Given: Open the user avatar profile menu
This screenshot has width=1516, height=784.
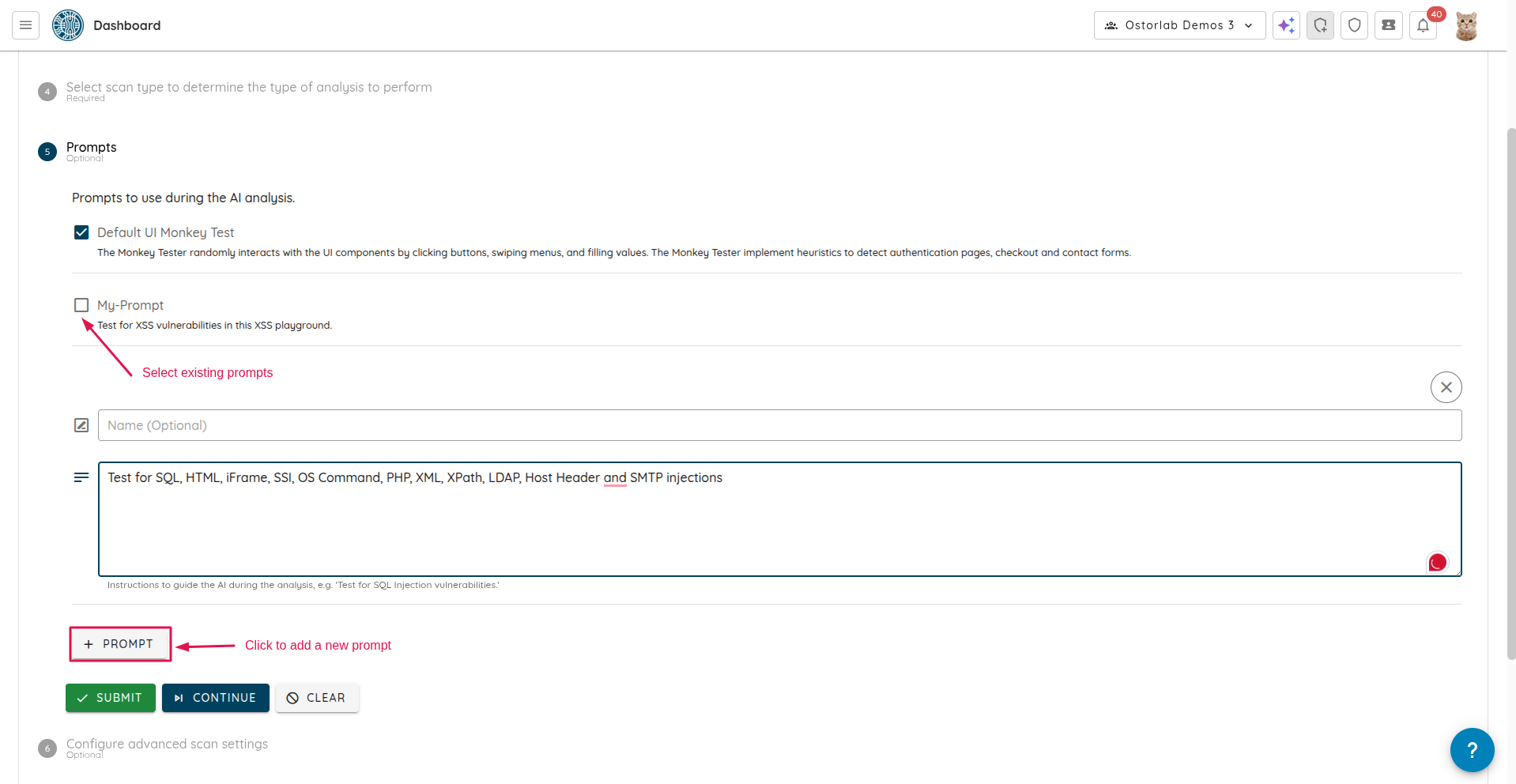Looking at the screenshot, I should point(1466,26).
